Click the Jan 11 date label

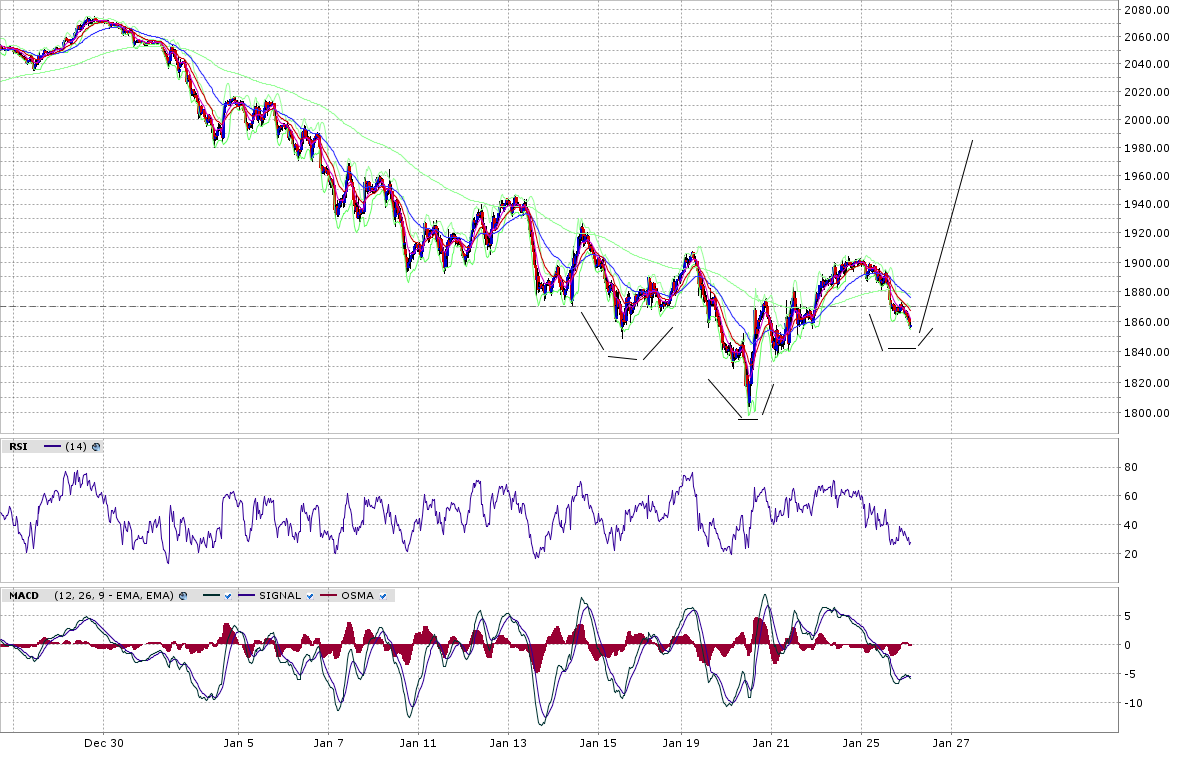click(x=418, y=743)
